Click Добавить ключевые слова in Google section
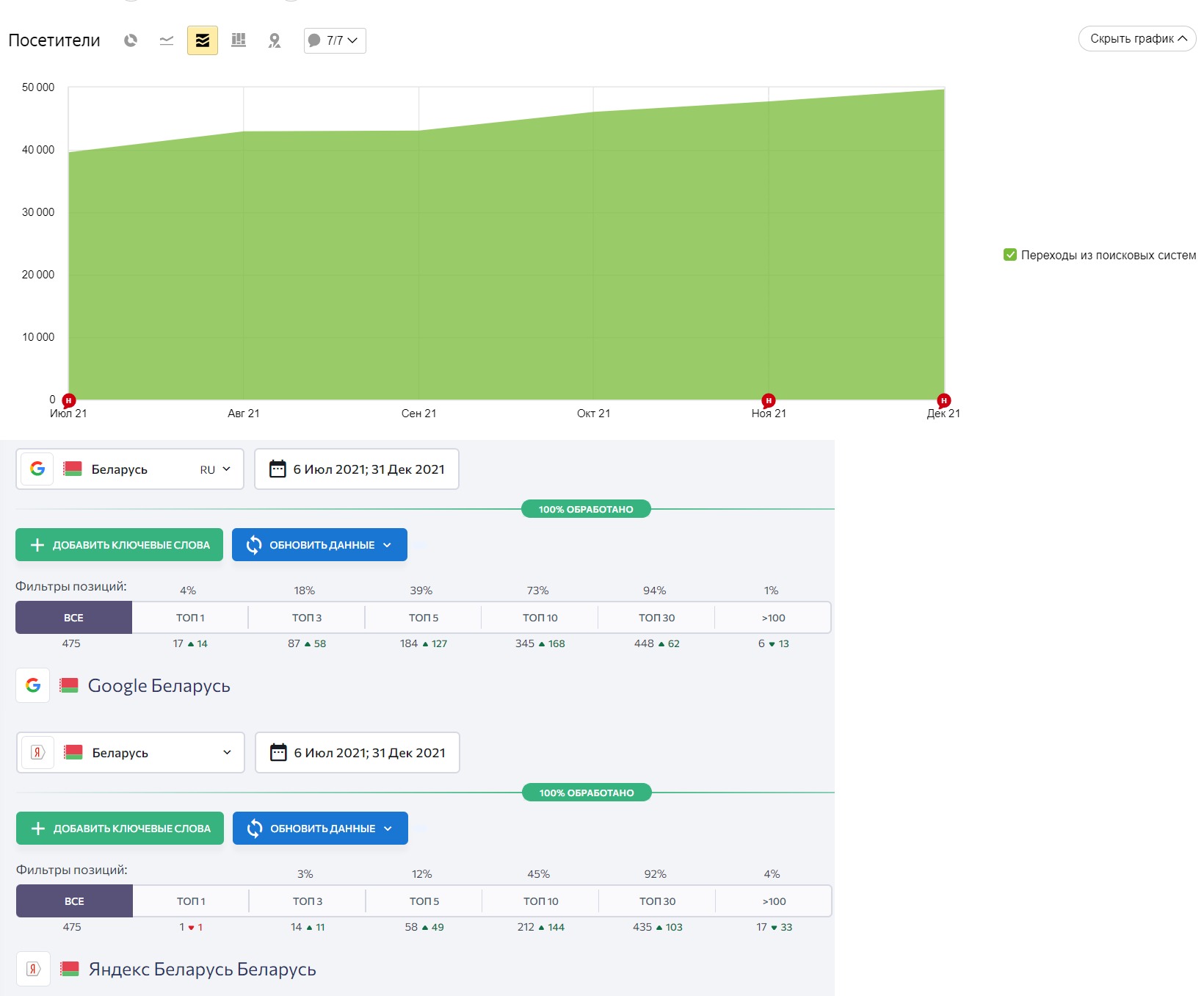Screen dimensions: 1204x996 [119, 545]
